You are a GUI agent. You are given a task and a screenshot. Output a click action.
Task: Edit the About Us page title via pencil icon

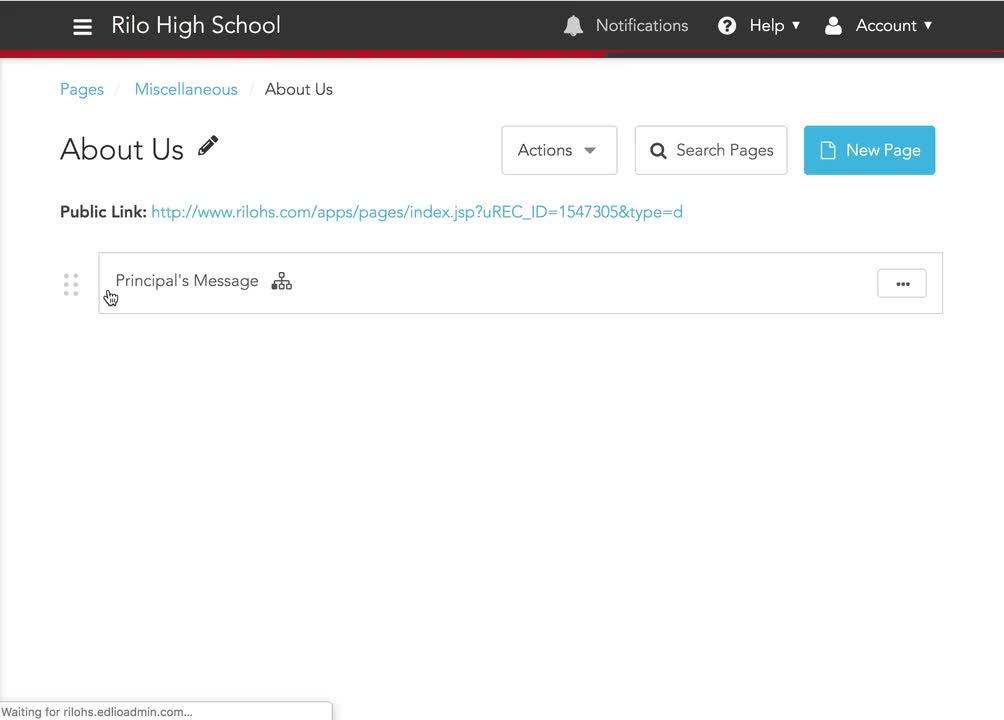(207, 146)
